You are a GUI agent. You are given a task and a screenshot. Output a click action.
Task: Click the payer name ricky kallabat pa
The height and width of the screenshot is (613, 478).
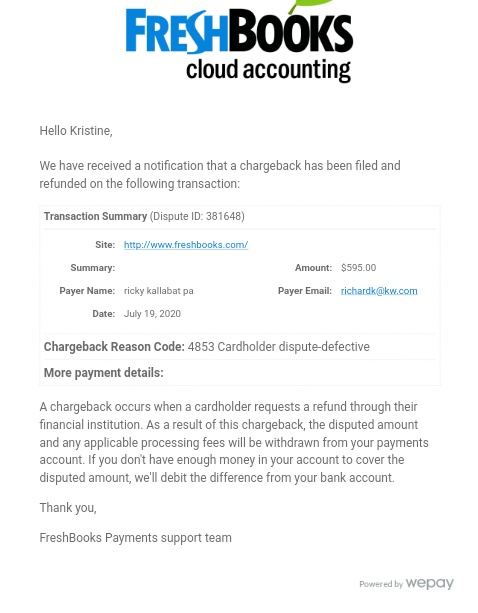(x=159, y=291)
